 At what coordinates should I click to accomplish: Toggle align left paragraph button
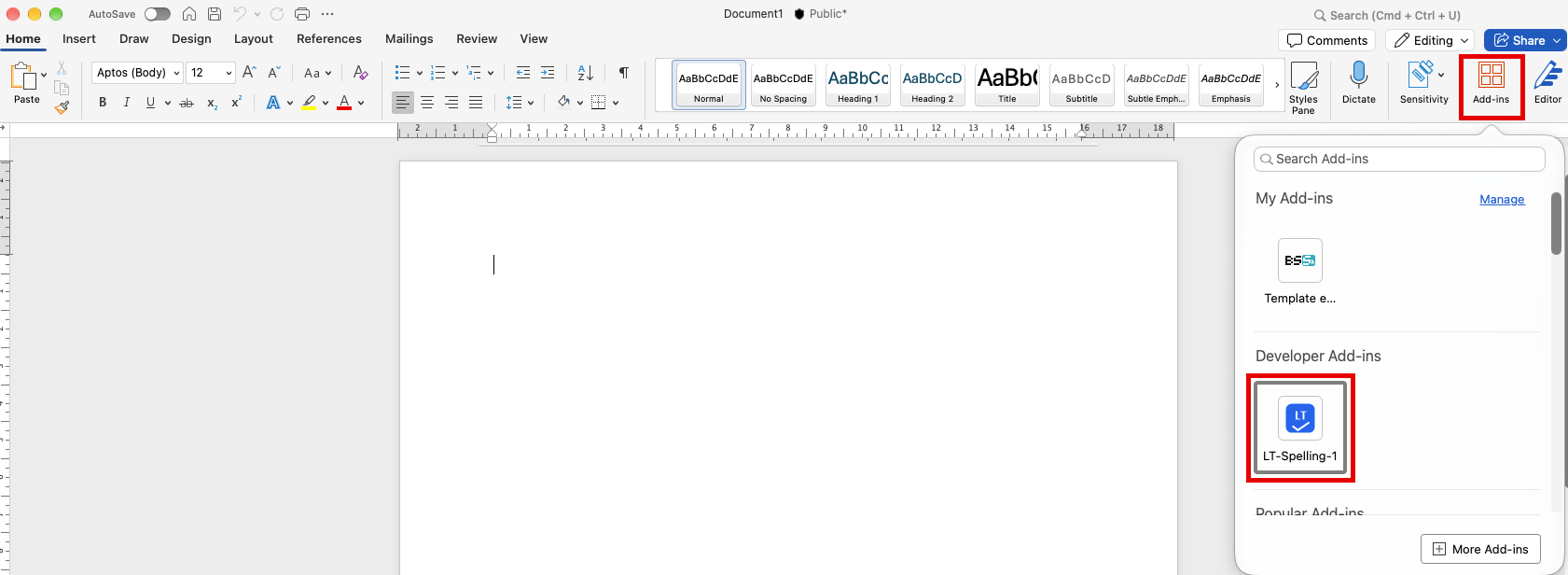(402, 103)
